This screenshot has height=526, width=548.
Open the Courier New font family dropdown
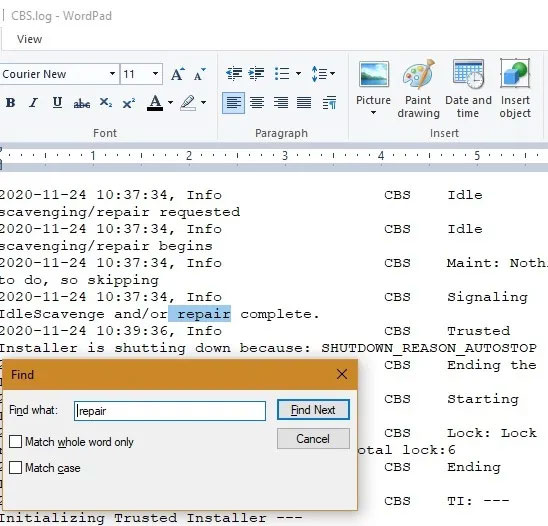(112, 74)
